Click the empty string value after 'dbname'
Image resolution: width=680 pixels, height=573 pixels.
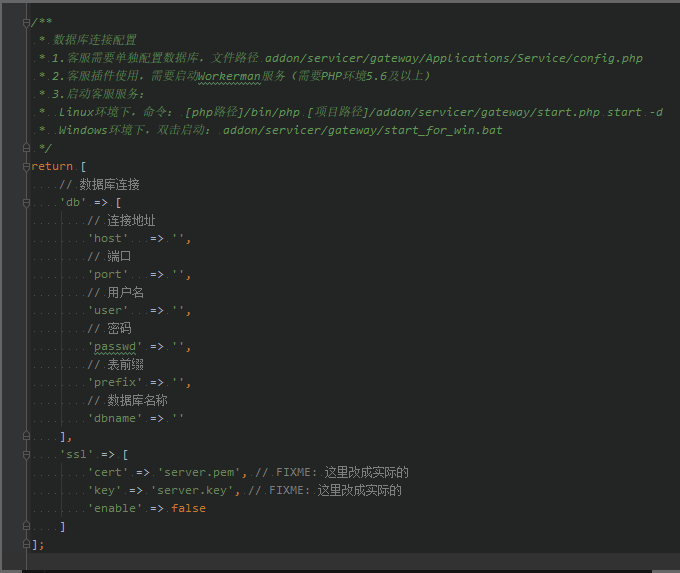pyautogui.click(x=178, y=418)
